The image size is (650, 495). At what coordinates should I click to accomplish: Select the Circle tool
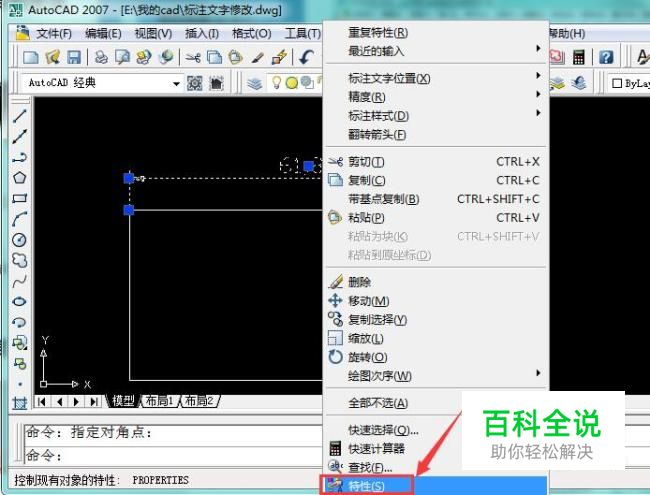[x=19, y=240]
